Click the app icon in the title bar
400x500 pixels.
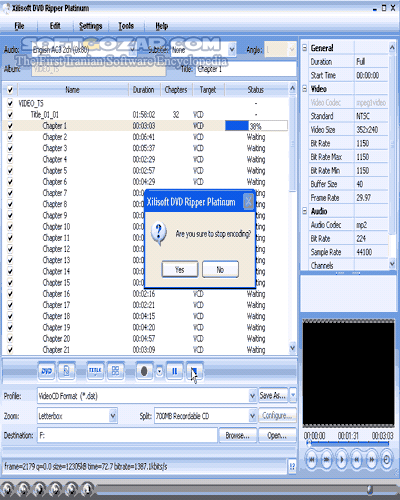tap(6, 8)
